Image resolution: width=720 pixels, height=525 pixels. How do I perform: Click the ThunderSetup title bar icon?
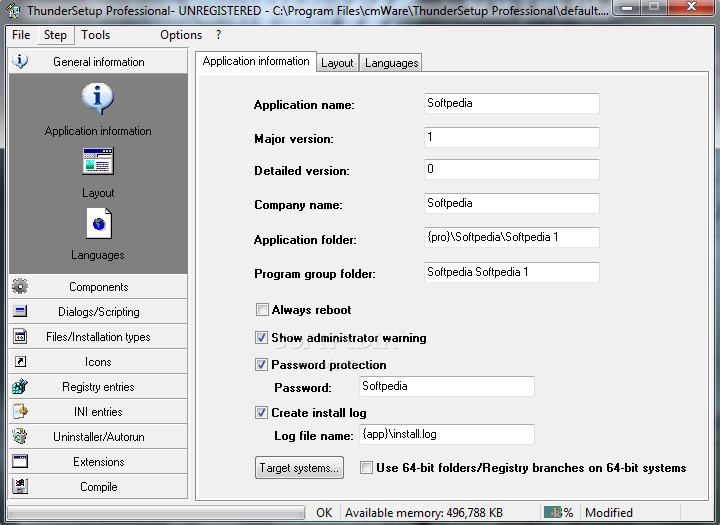pos(14,10)
